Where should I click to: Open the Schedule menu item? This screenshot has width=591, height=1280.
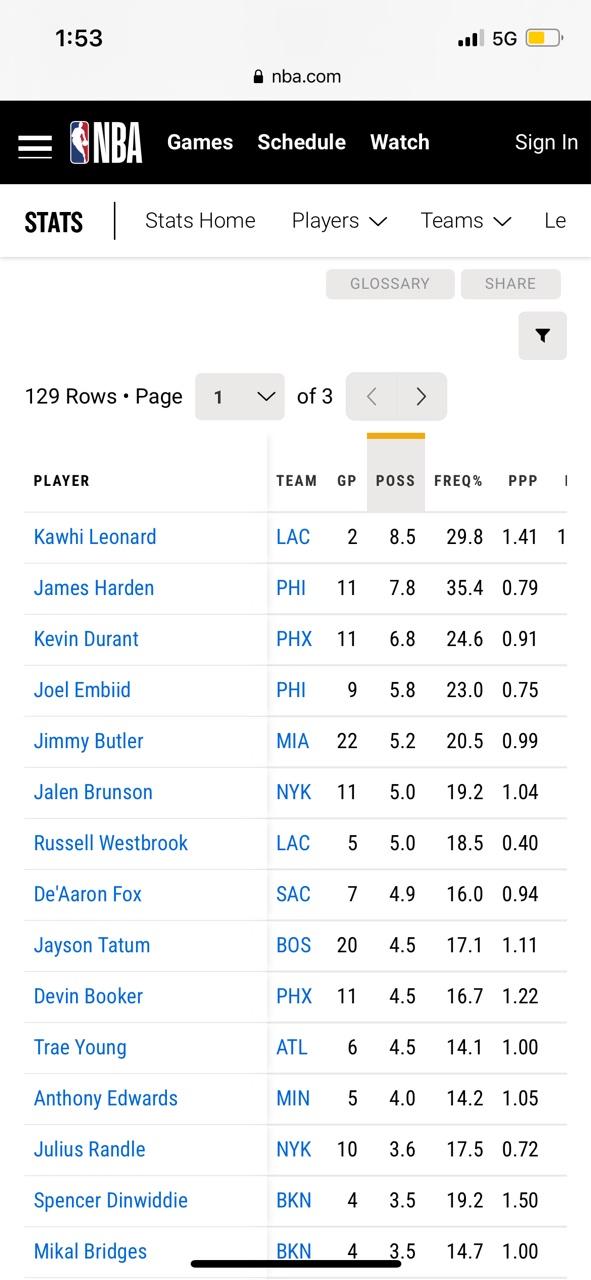click(x=301, y=143)
